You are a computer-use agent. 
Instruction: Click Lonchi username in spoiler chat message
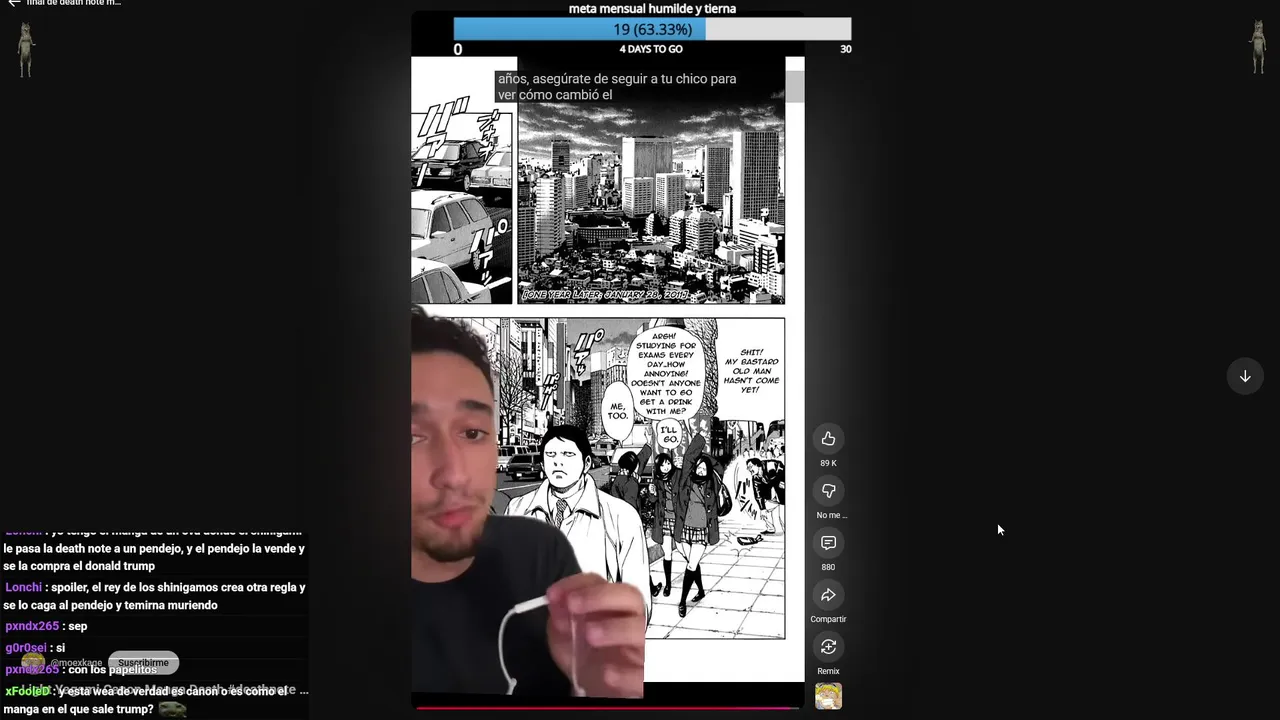point(24,587)
